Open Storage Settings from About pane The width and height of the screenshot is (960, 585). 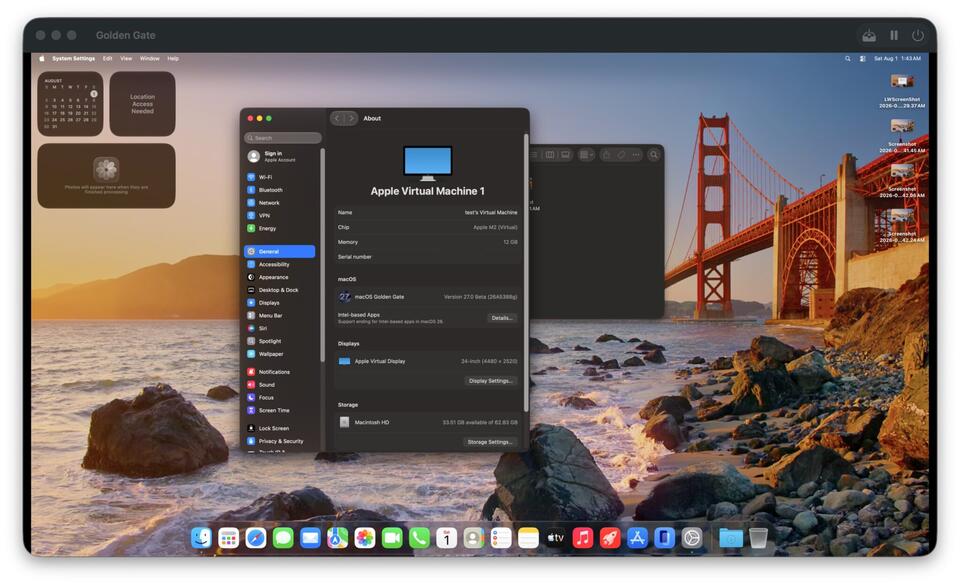(x=490, y=442)
